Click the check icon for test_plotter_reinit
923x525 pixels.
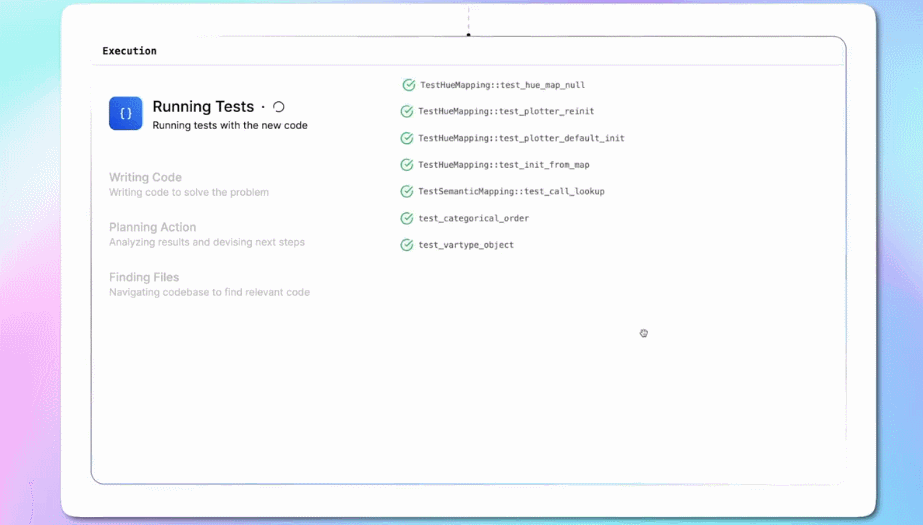407,111
